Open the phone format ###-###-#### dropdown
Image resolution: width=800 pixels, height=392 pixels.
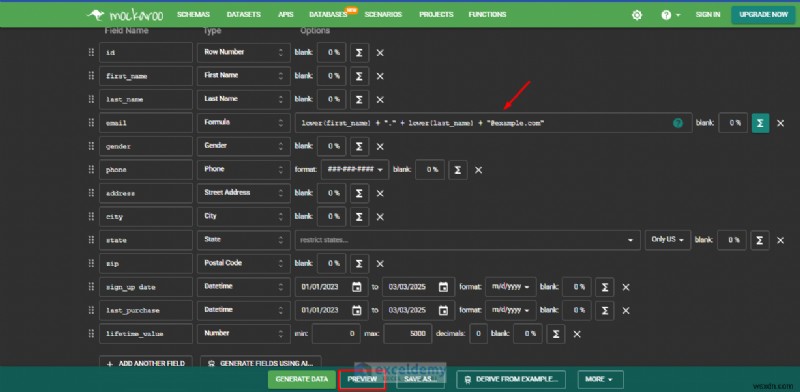pos(355,170)
